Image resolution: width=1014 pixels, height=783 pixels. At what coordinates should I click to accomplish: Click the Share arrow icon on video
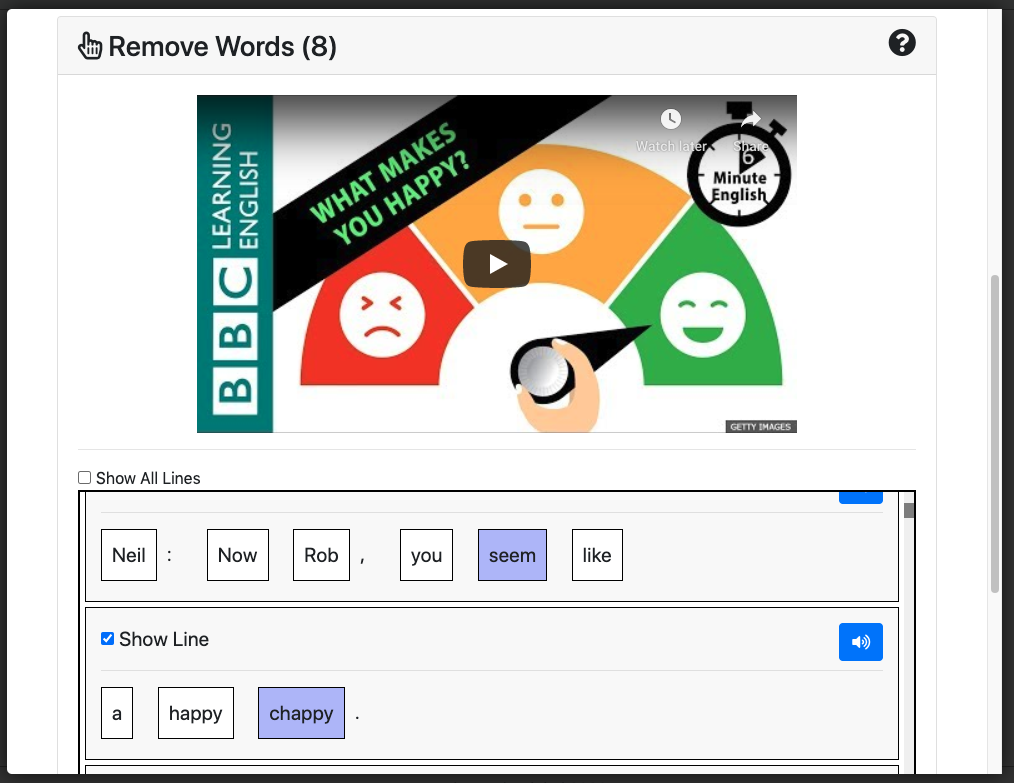[x=751, y=120]
